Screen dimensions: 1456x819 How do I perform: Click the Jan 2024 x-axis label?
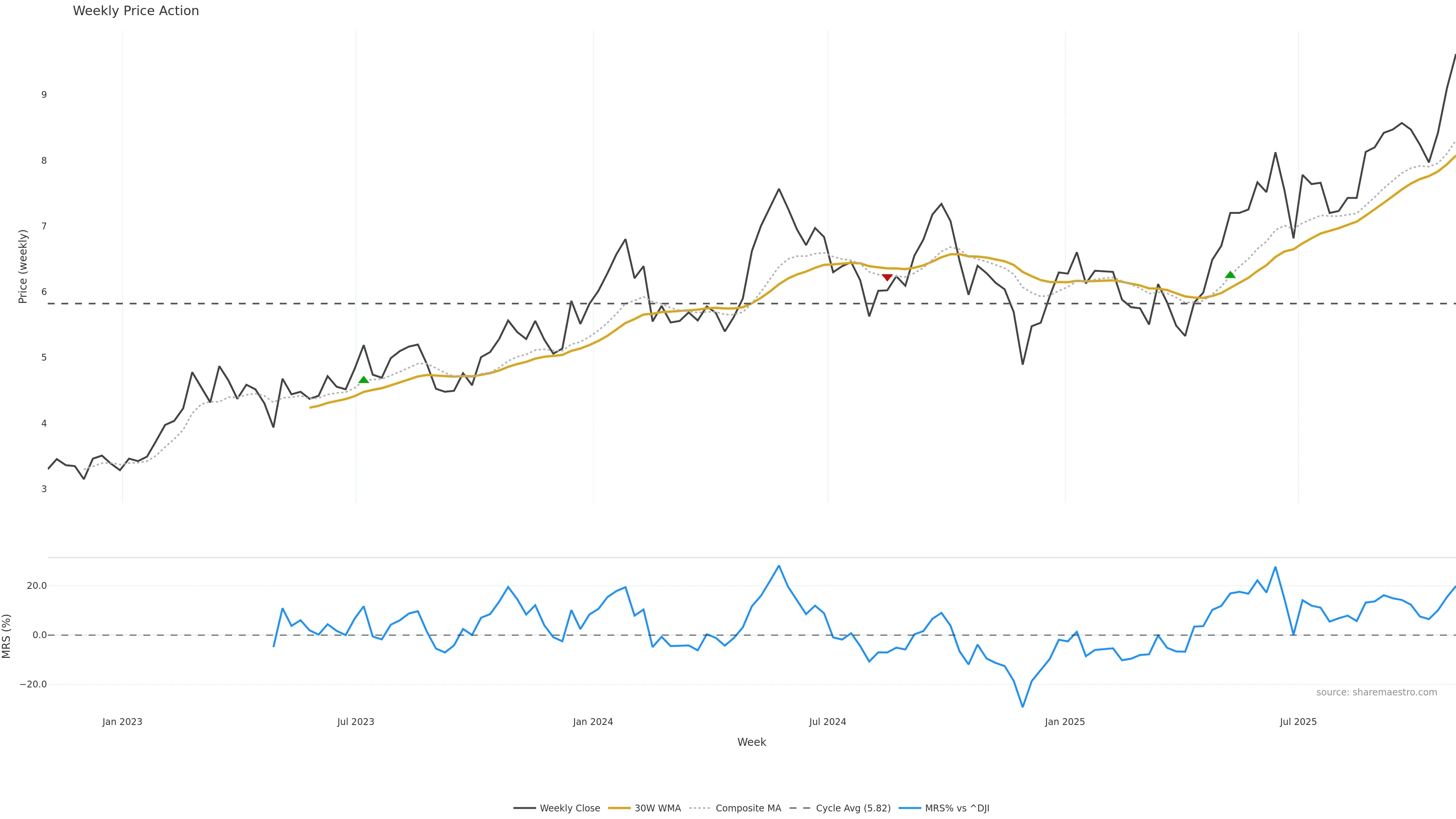point(592,722)
